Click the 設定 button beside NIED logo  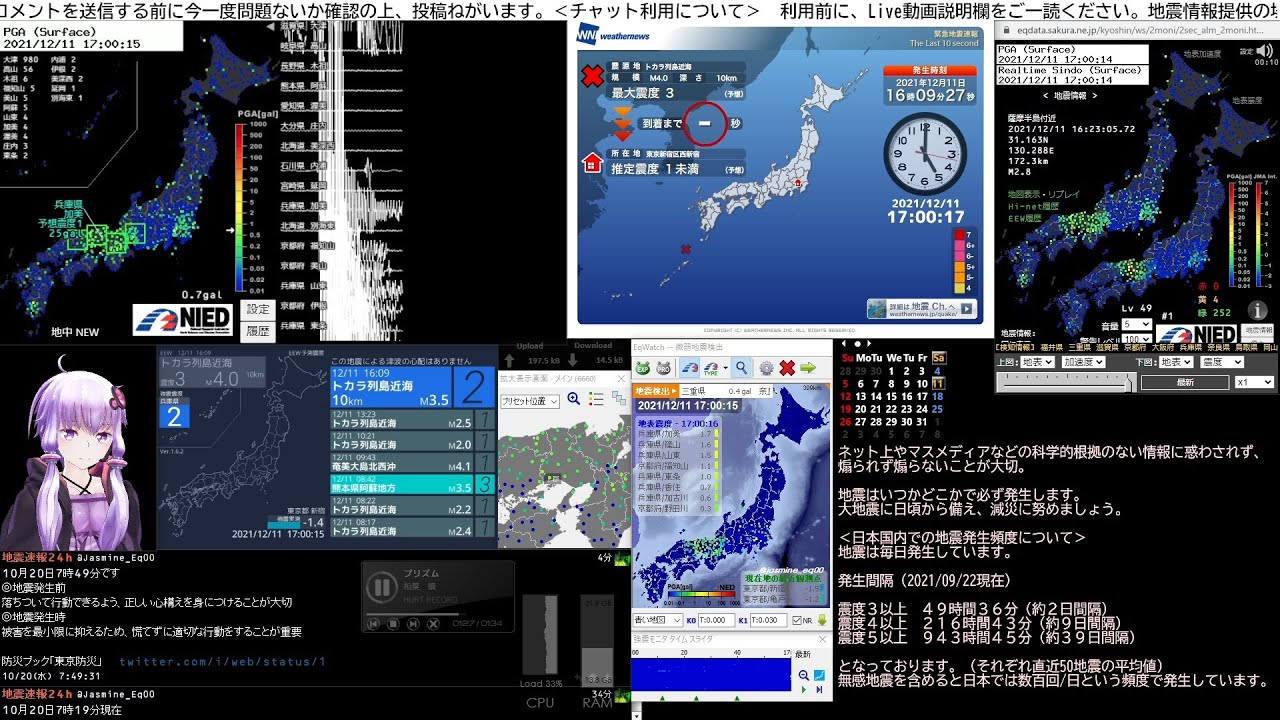(x=259, y=310)
